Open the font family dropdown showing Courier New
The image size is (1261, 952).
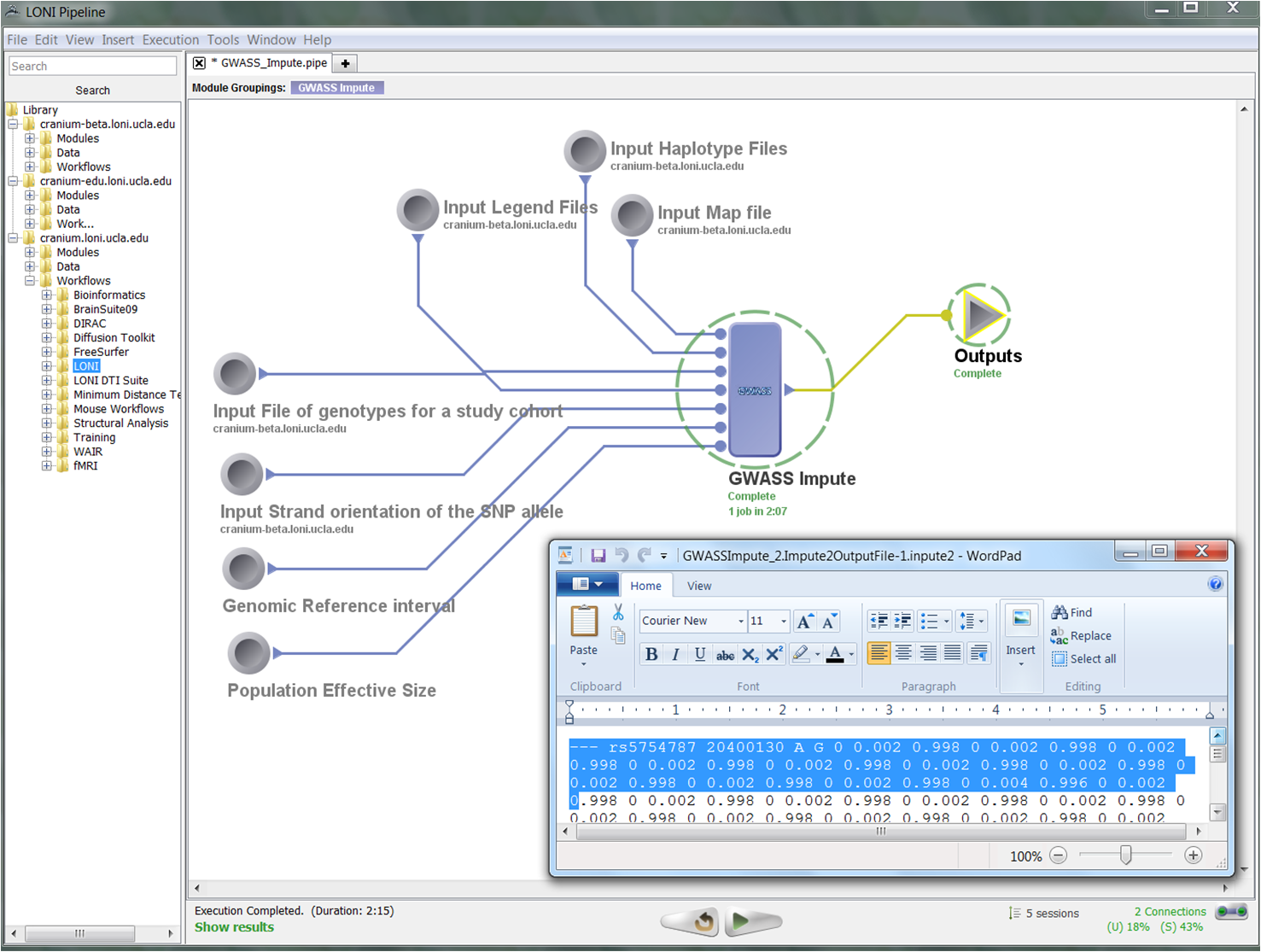(x=741, y=621)
